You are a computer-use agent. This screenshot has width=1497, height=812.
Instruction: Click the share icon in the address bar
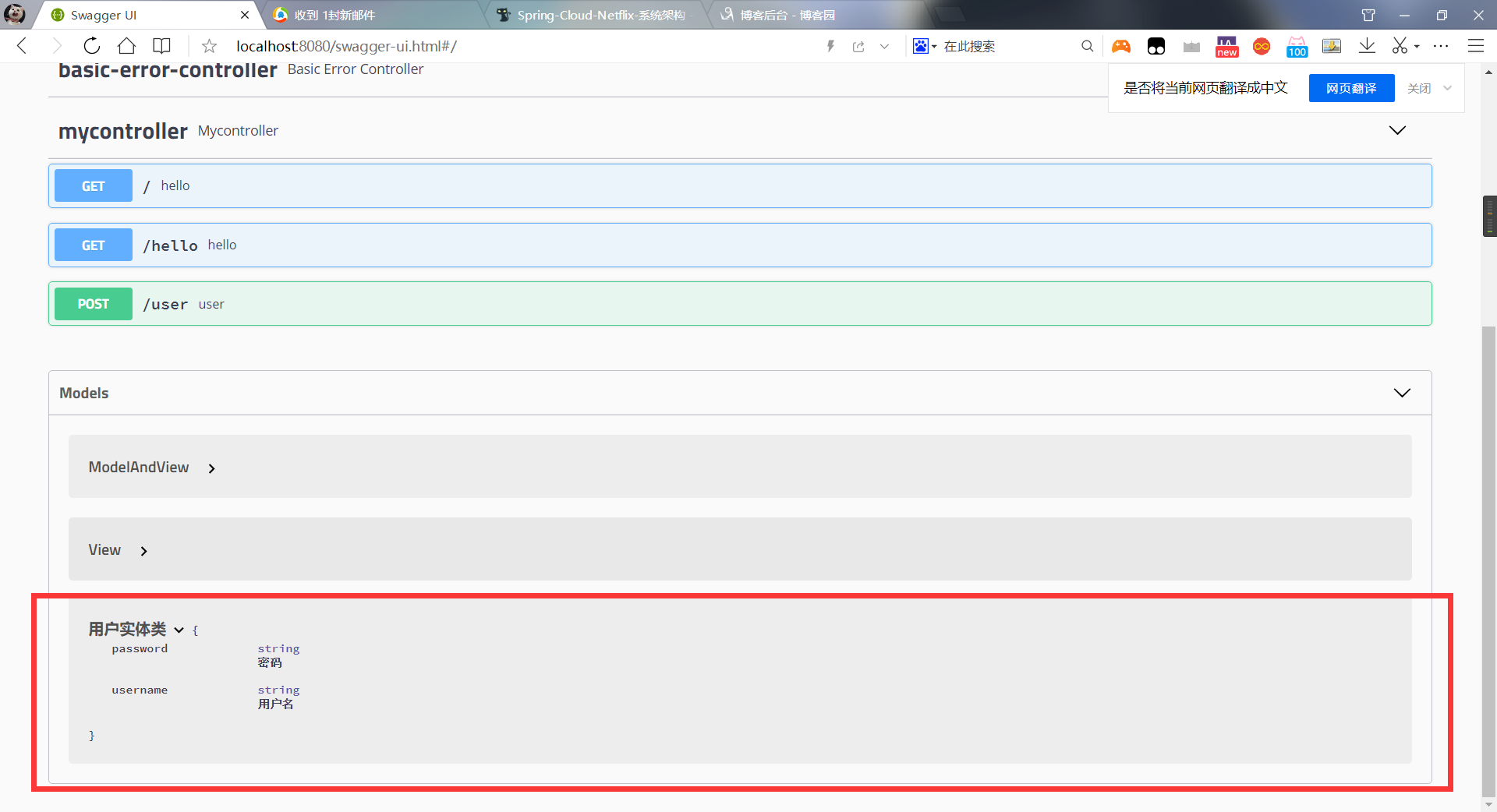[x=858, y=46]
